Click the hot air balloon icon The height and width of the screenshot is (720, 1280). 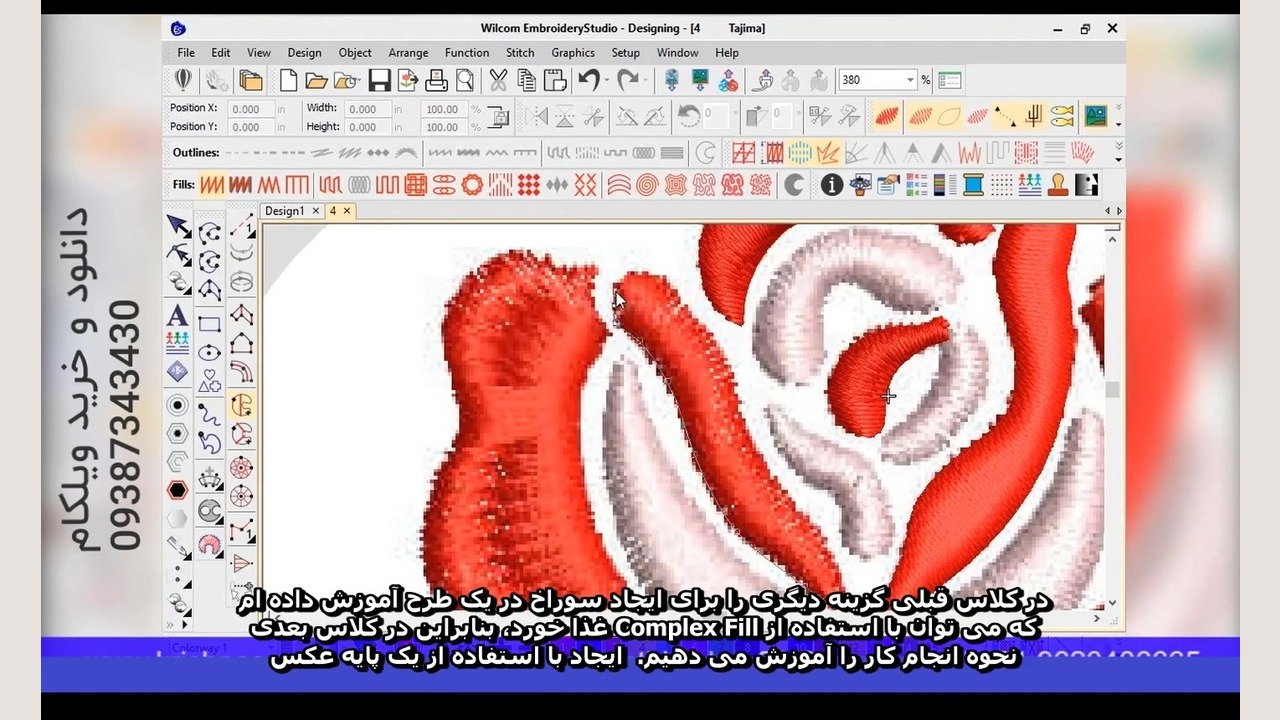click(x=183, y=81)
